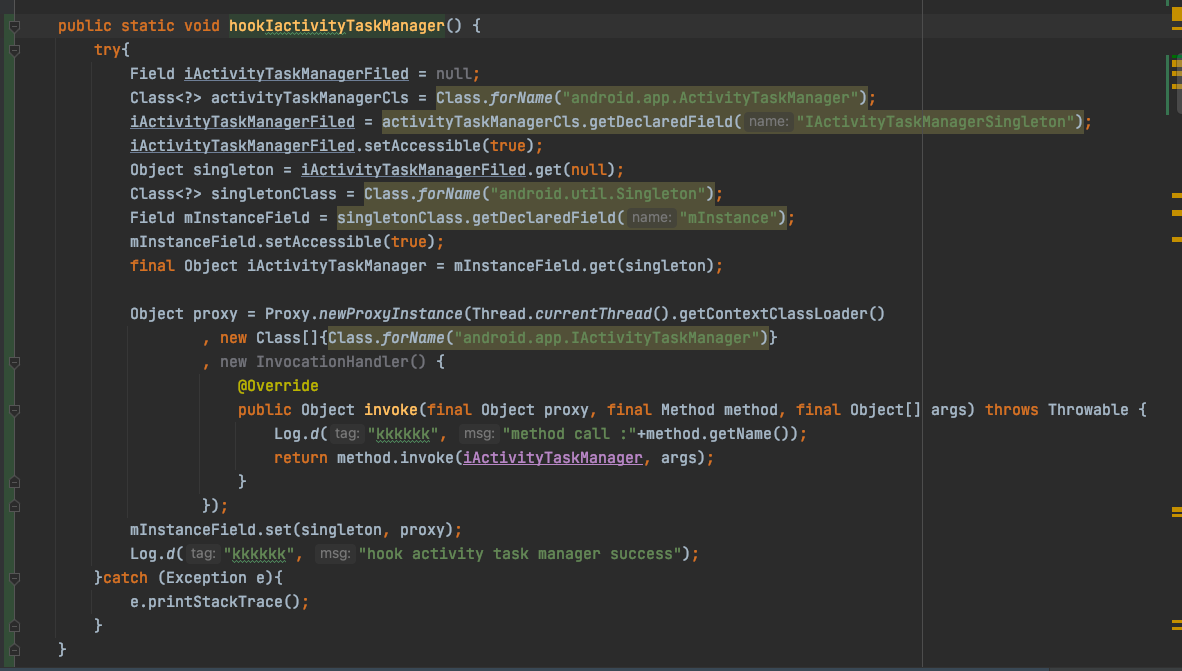Click fold marker beside catch block's closing brace

(14, 626)
